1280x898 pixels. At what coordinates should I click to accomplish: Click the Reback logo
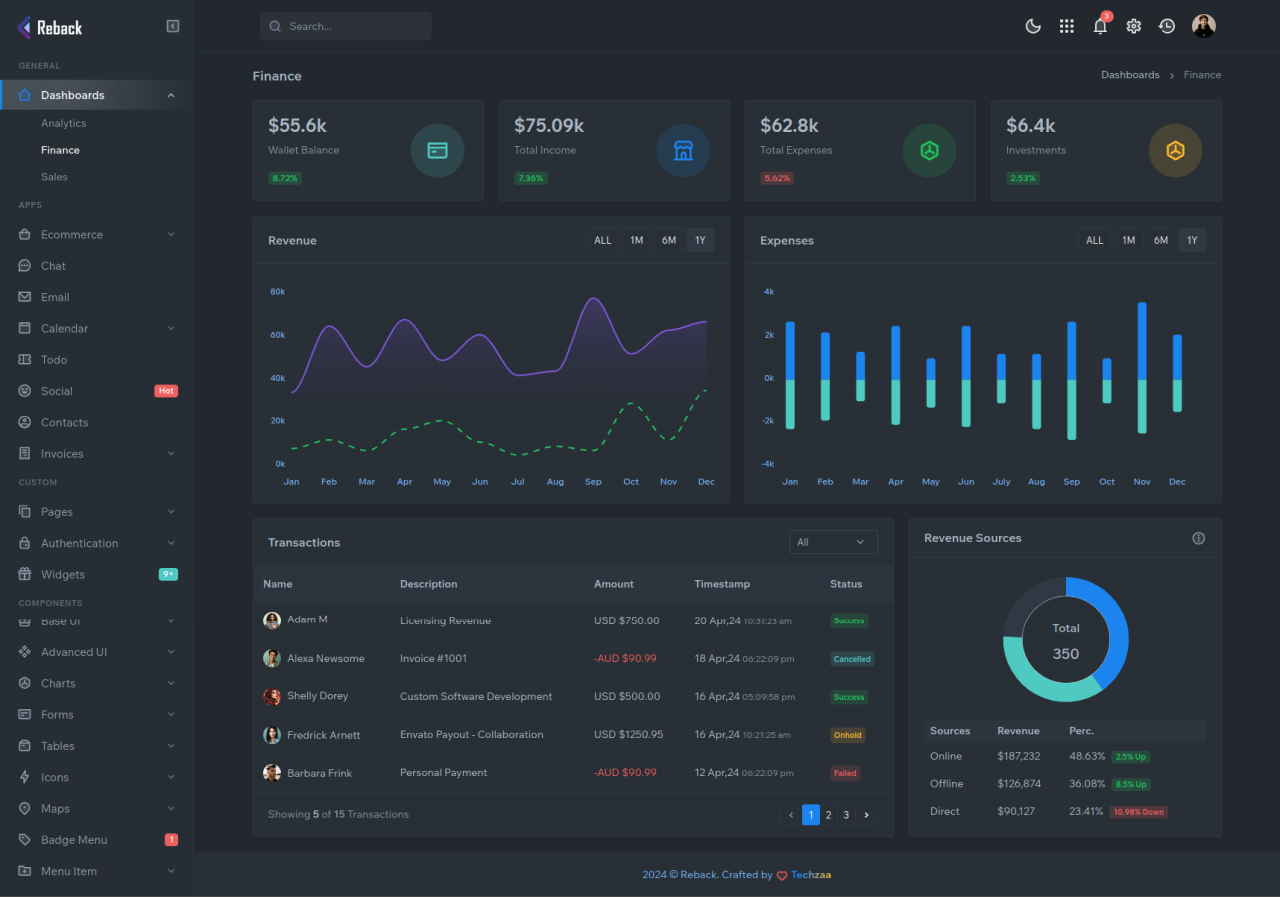tap(49, 28)
